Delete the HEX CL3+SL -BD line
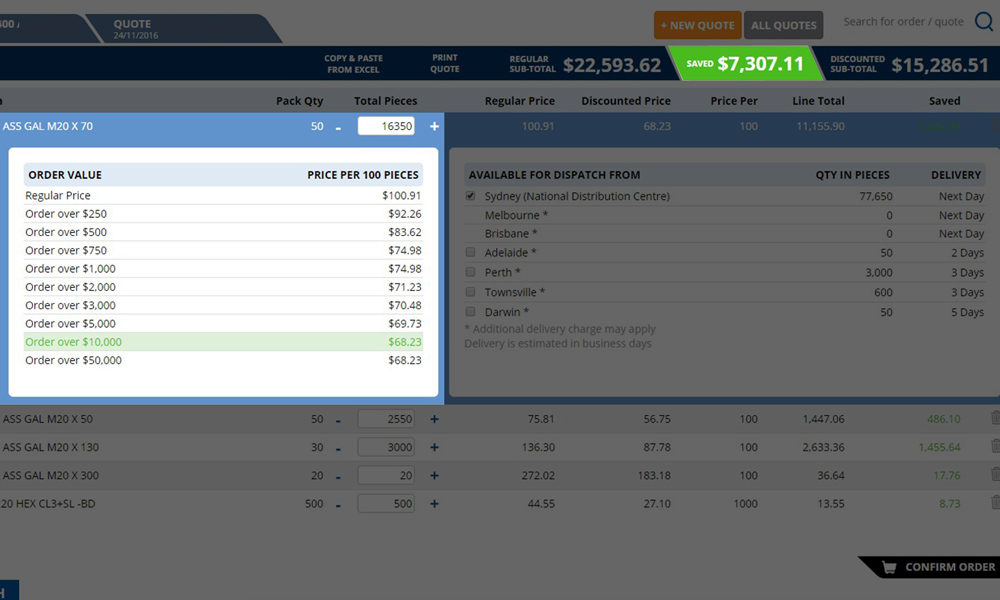 [995, 503]
